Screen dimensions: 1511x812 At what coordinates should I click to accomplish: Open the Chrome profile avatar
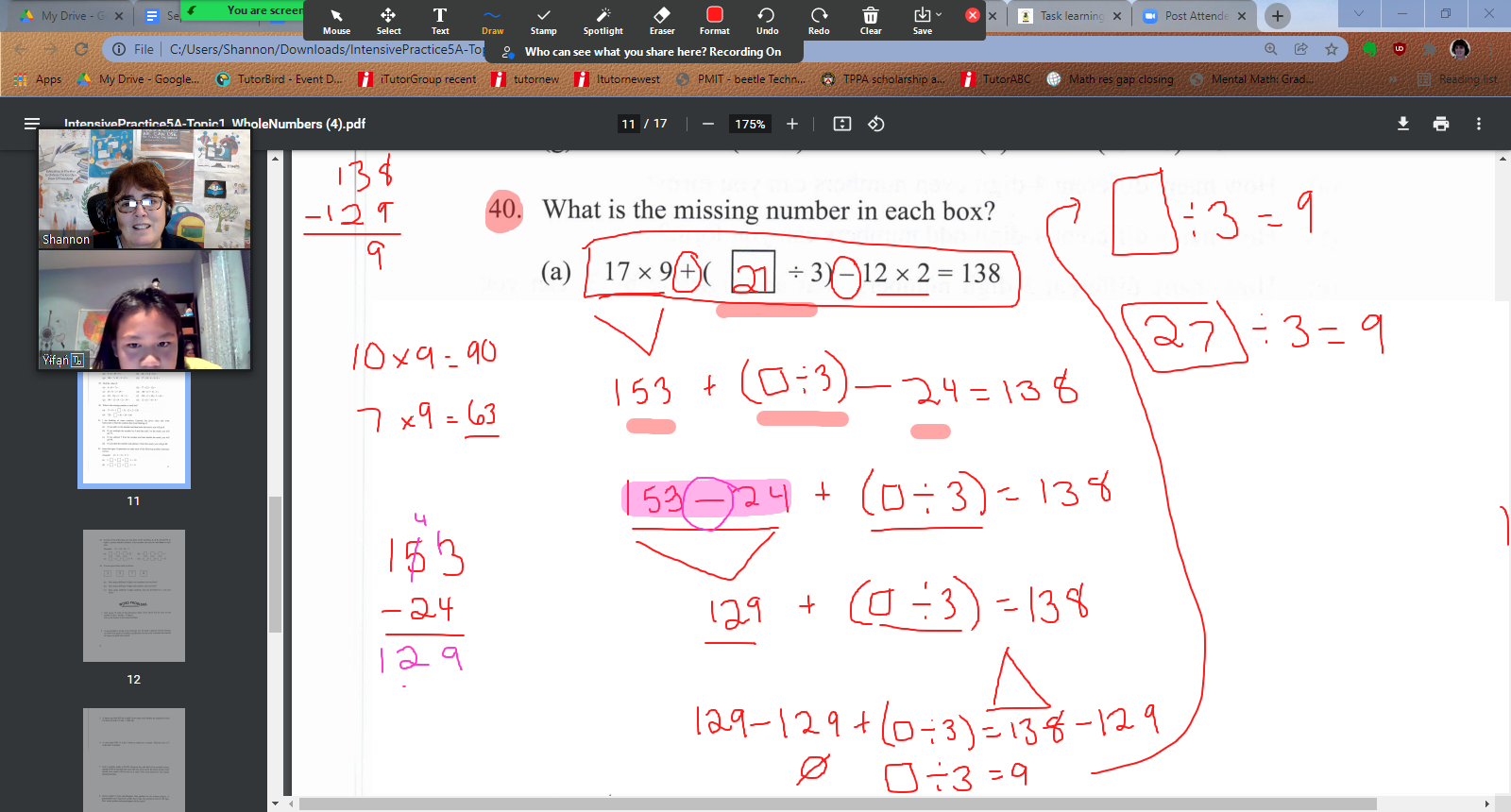click(1460, 49)
